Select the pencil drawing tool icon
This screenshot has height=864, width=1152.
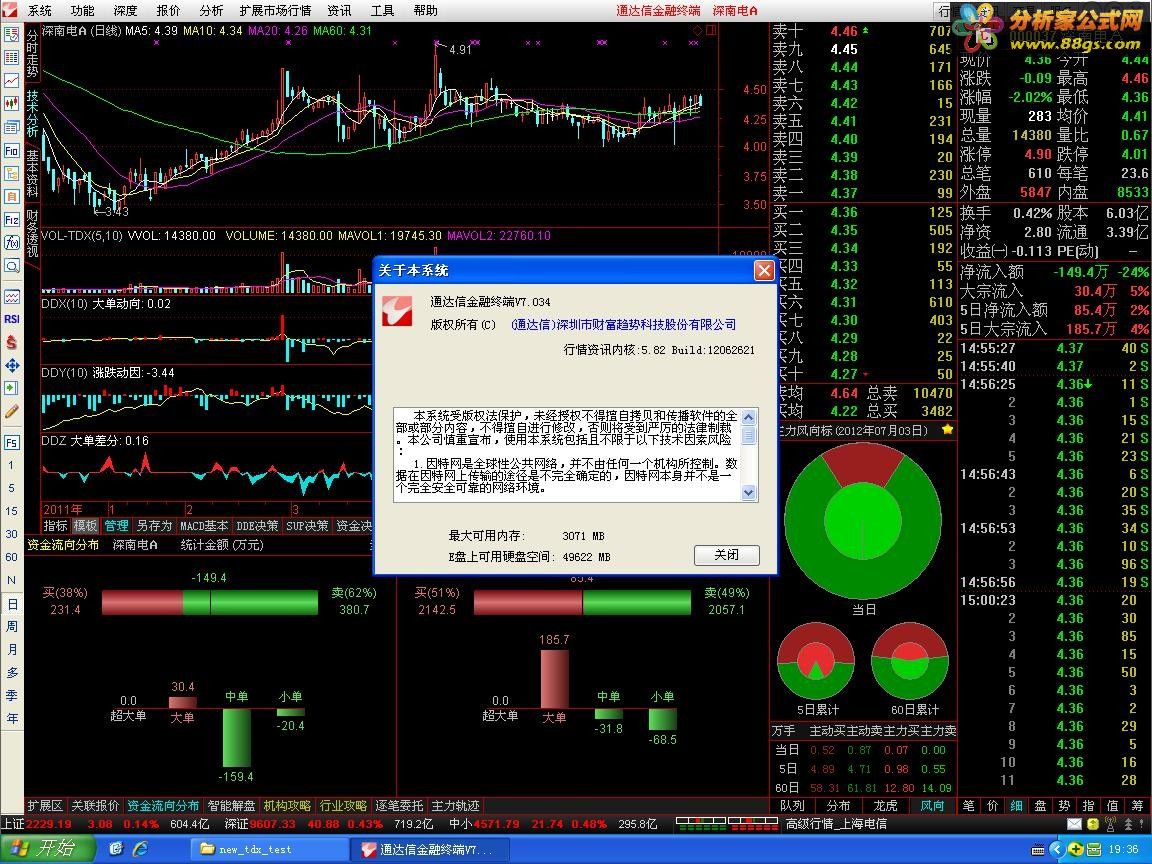coord(11,411)
